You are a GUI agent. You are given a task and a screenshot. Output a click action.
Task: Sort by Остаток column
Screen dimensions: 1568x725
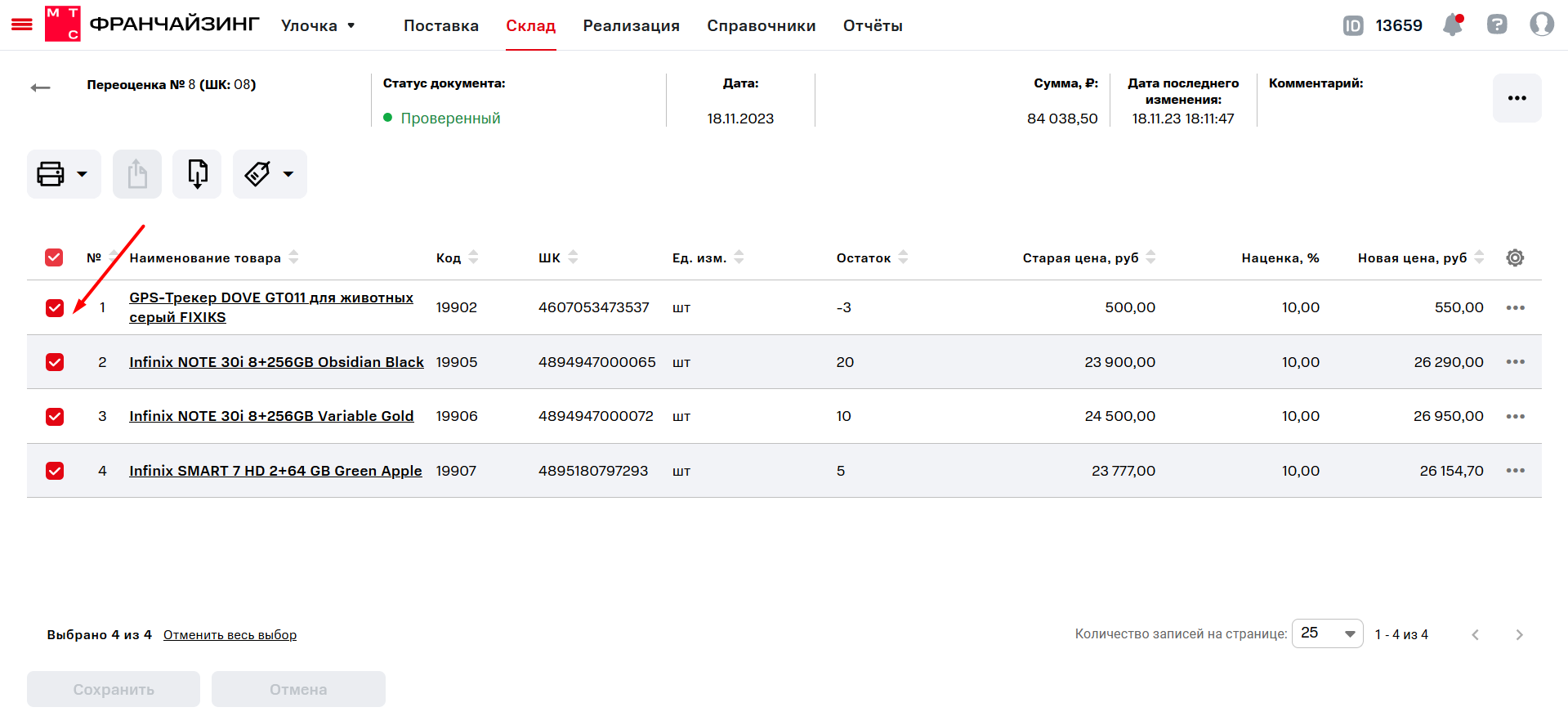pos(904,257)
